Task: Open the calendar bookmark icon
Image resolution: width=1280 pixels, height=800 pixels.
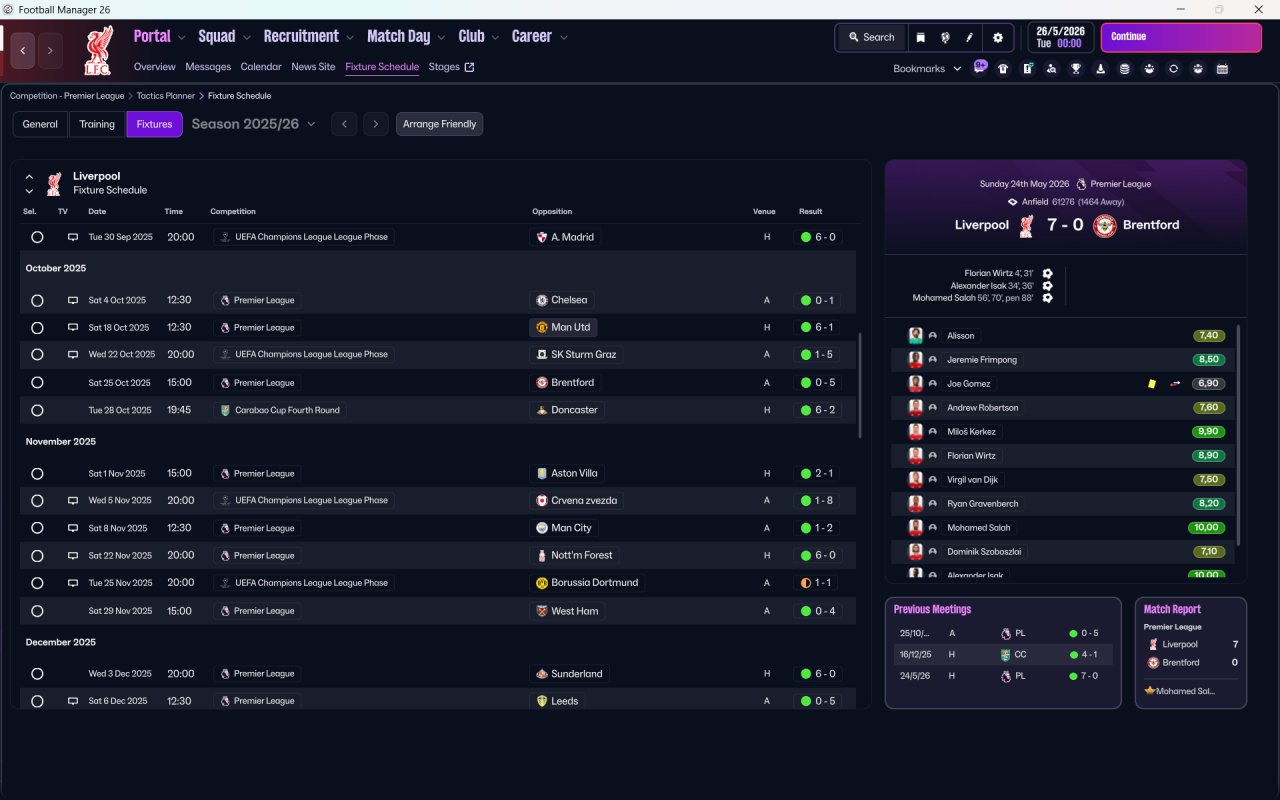Action: 1222,69
